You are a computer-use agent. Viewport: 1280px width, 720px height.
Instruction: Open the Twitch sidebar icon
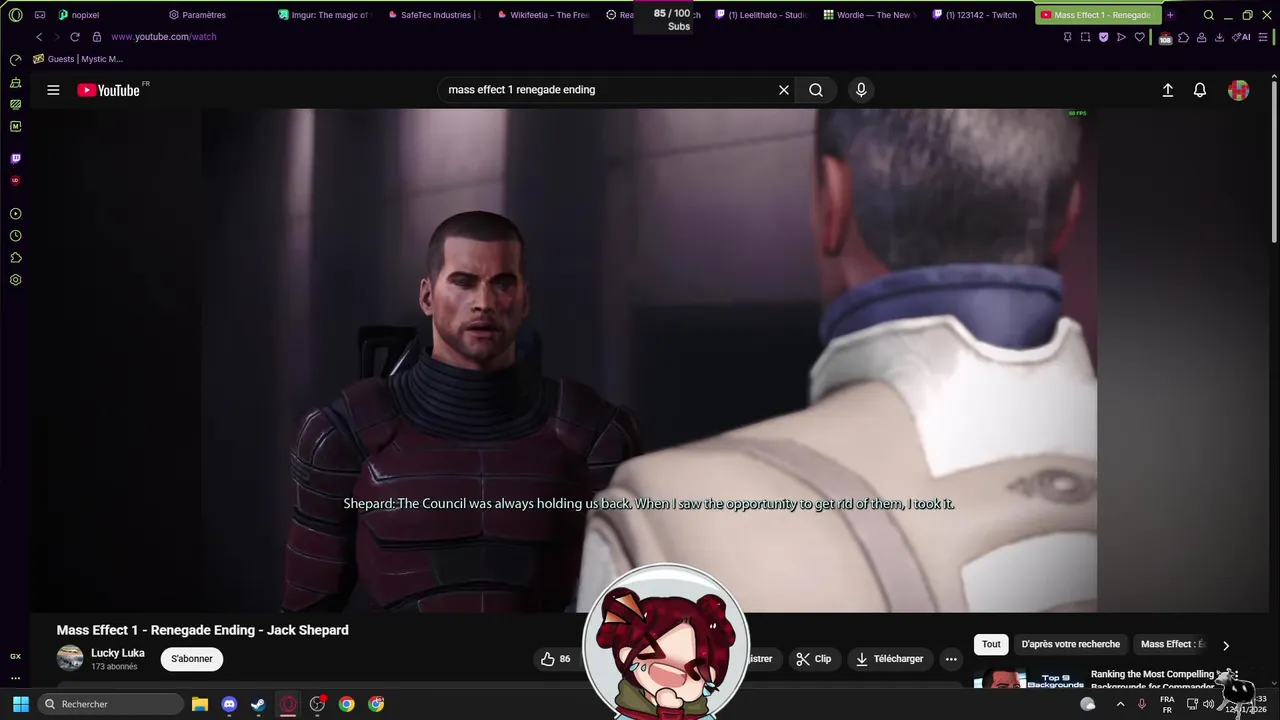point(15,158)
